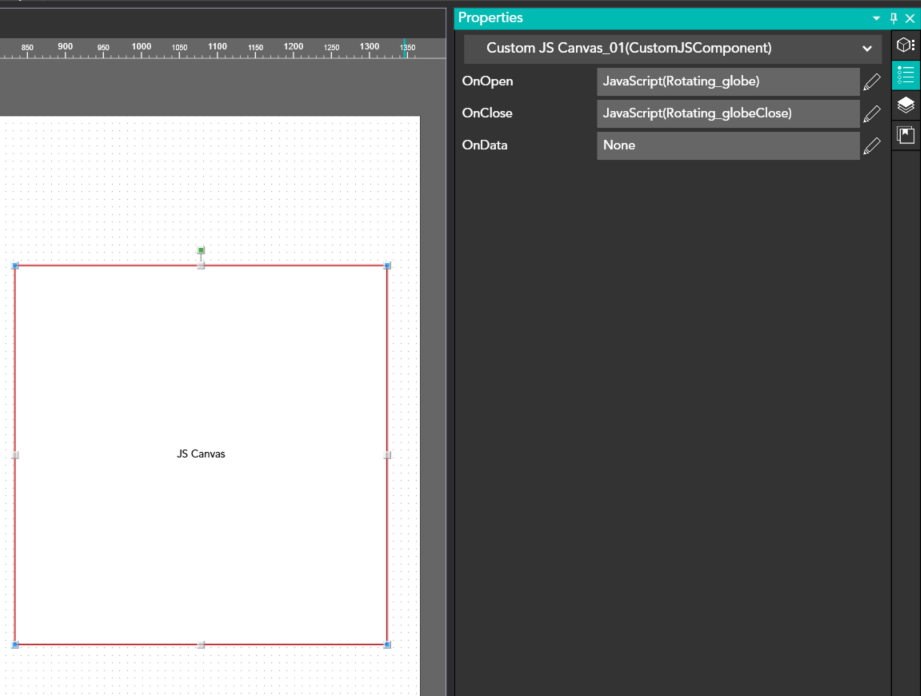921x696 pixels.
Task: Click the pencil icon beside OnClose
Action: coord(872,114)
